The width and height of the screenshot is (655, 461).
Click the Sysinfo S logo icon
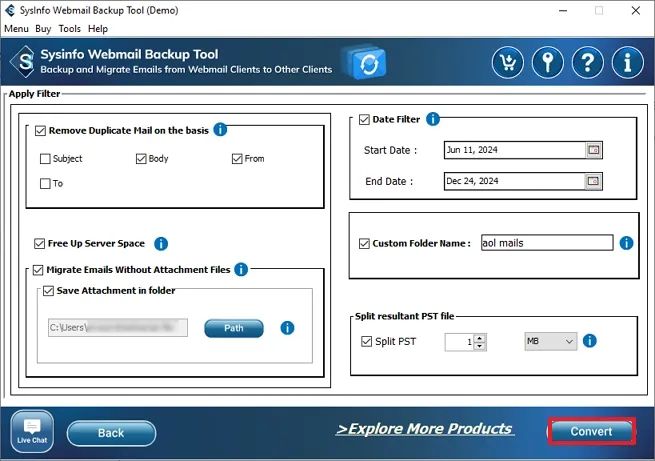(x=24, y=62)
